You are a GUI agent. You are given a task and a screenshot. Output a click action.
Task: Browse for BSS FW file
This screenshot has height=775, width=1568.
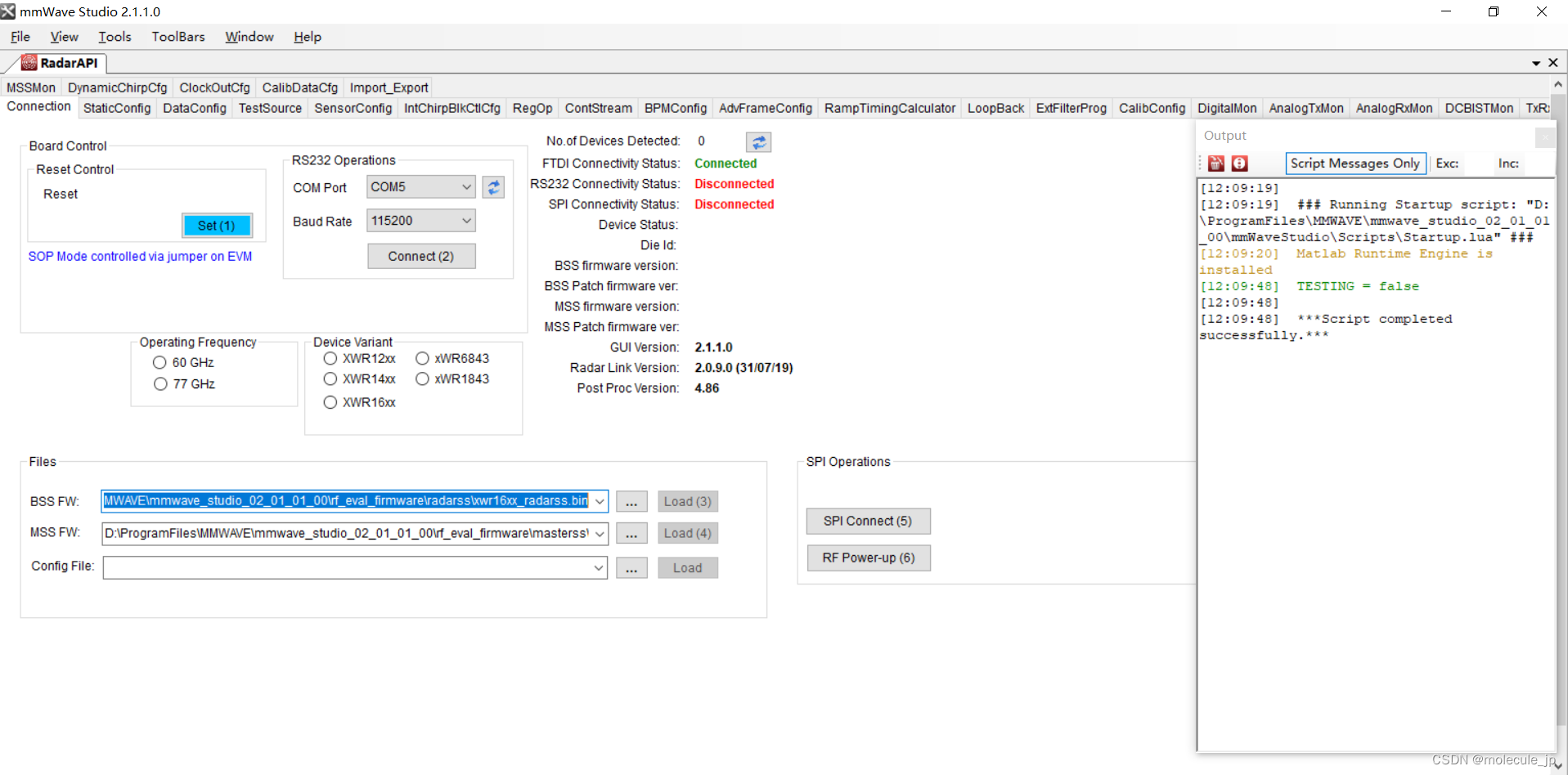[x=631, y=502]
